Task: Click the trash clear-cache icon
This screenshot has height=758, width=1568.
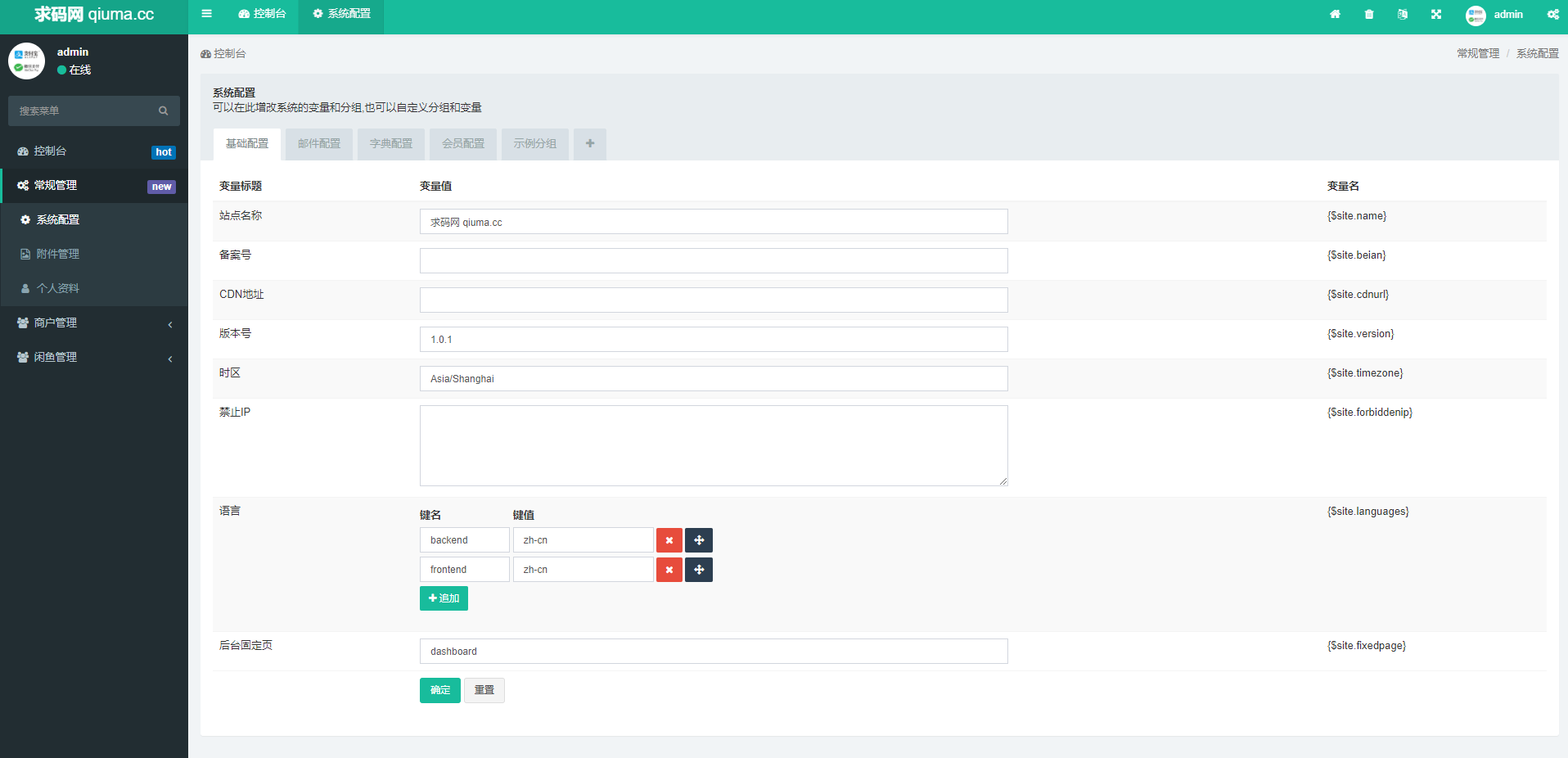Action: (1369, 14)
